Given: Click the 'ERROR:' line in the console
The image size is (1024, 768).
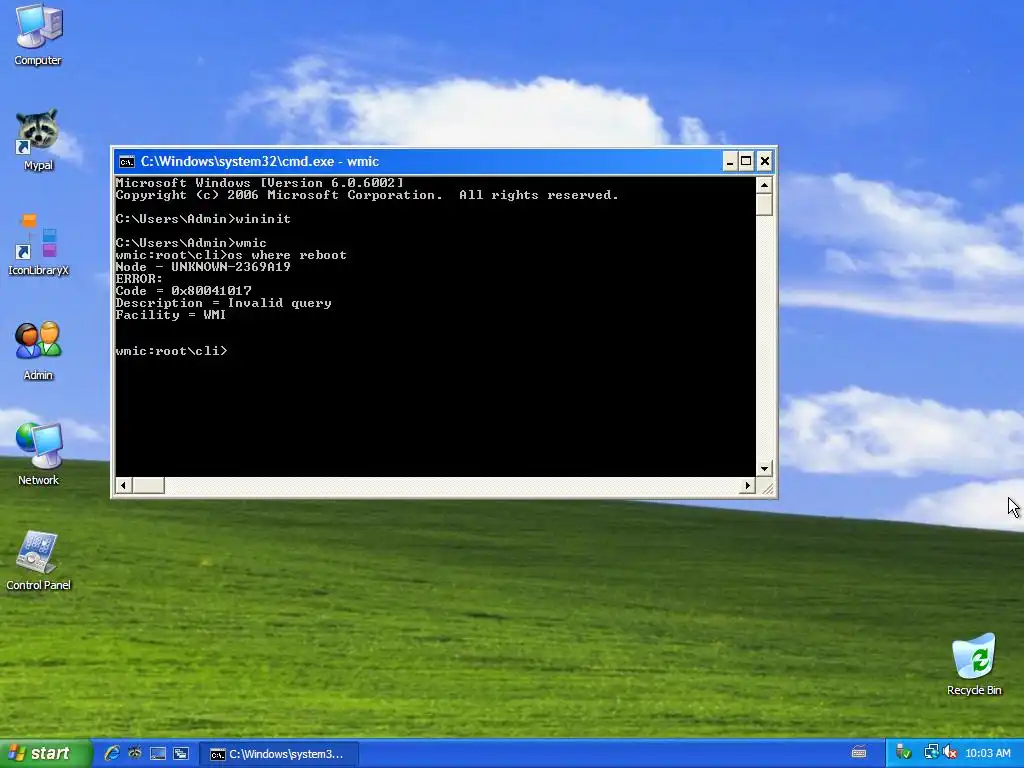Looking at the screenshot, I should pos(139,279).
